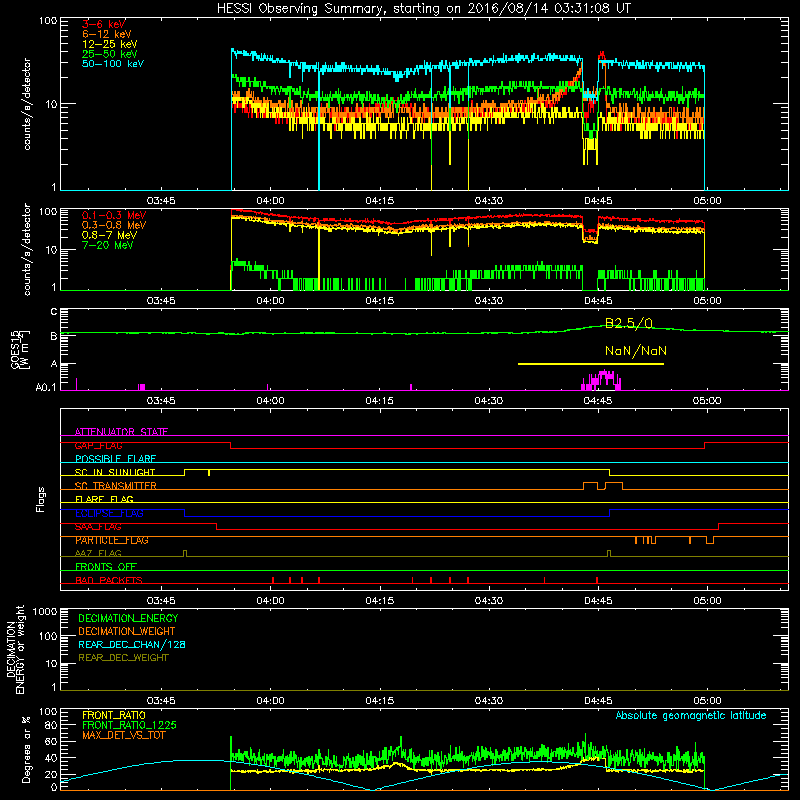Click the 04:45 tick under top panel
Screen dimensions: 800x800
tap(598, 201)
